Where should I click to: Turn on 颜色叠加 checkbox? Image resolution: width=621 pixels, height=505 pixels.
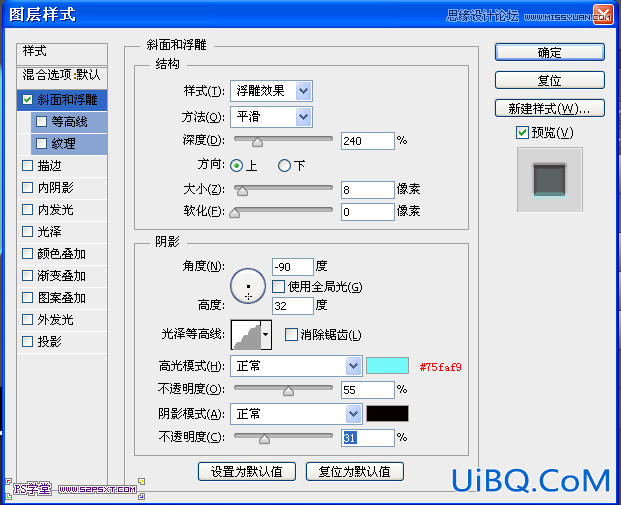(27, 253)
